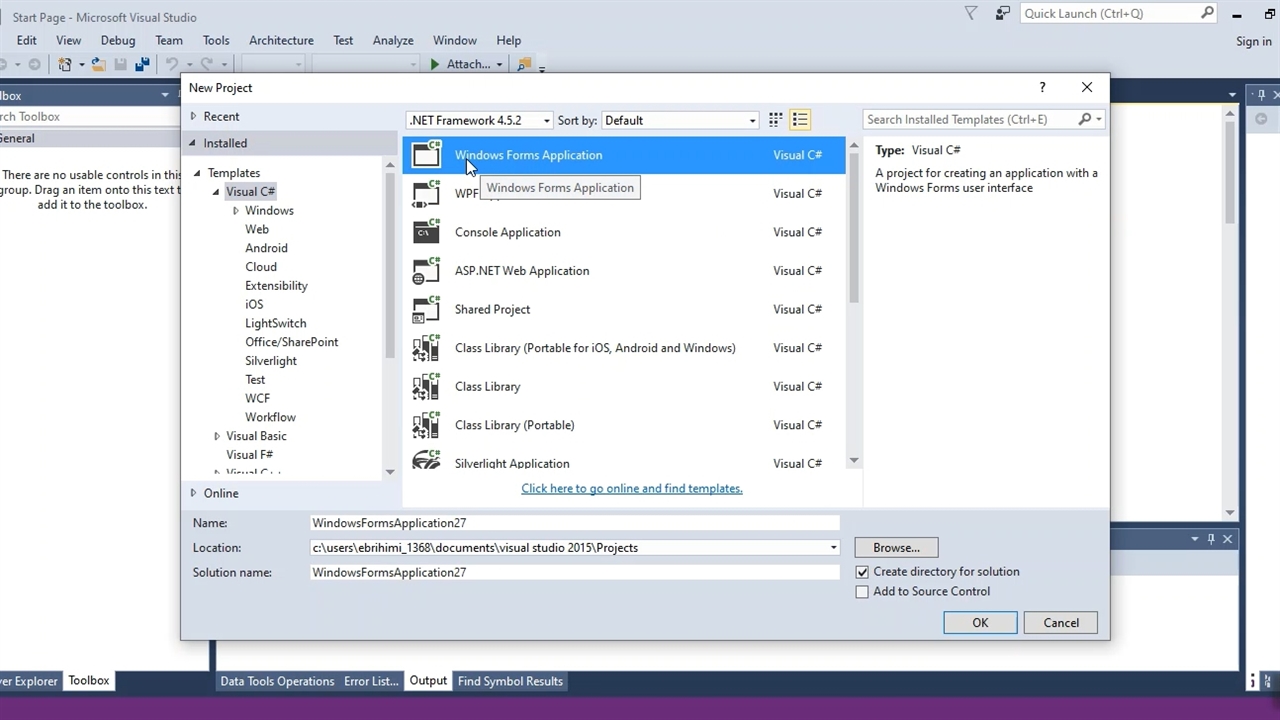Uncheck Create directory for solution
Viewport: 1280px width, 720px height.
pyautogui.click(x=862, y=572)
